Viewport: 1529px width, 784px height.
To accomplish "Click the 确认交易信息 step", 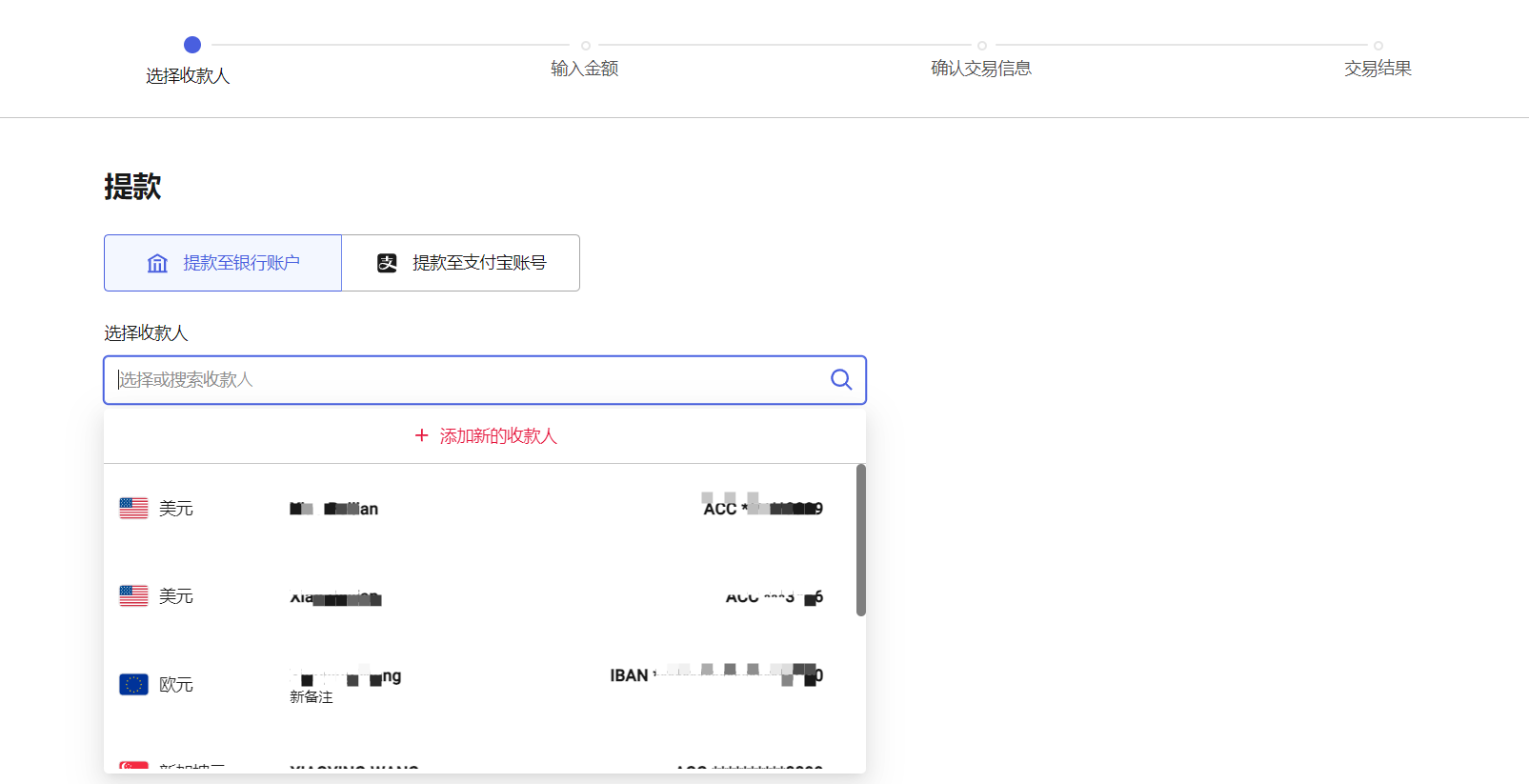I will point(981,68).
